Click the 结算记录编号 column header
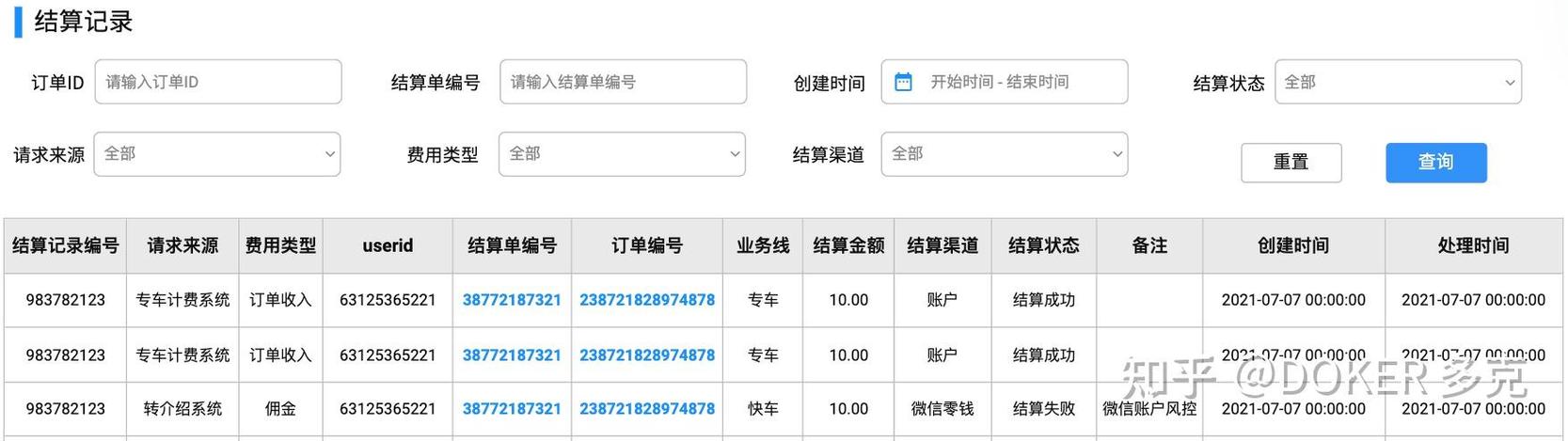 tap(66, 245)
